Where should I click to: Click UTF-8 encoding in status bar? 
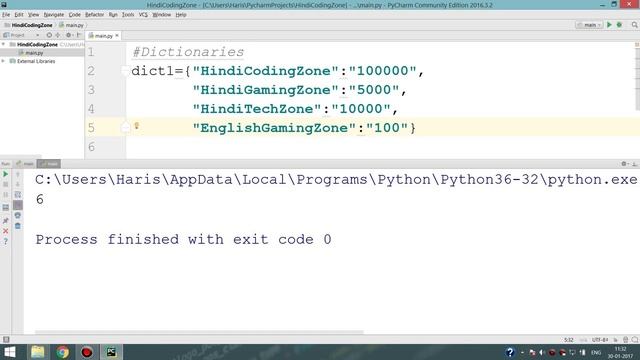(x=600, y=340)
